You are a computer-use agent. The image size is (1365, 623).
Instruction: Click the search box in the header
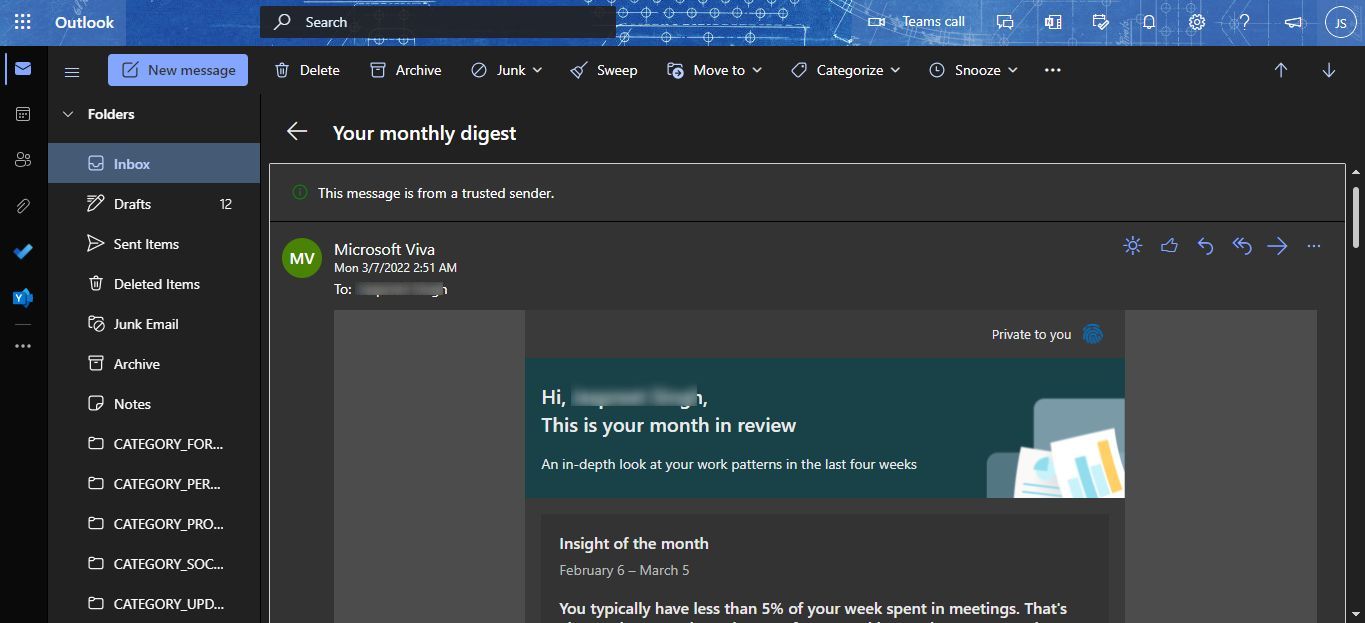(438, 22)
